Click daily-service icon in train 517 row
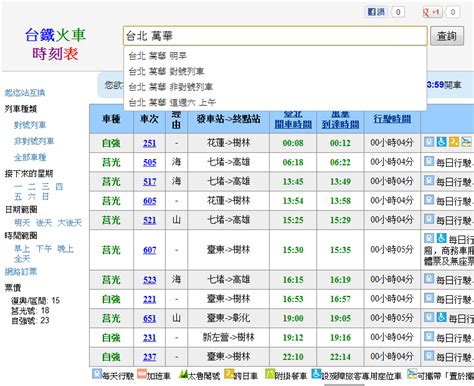This screenshot has width=474, height=386. (x=429, y=181)
